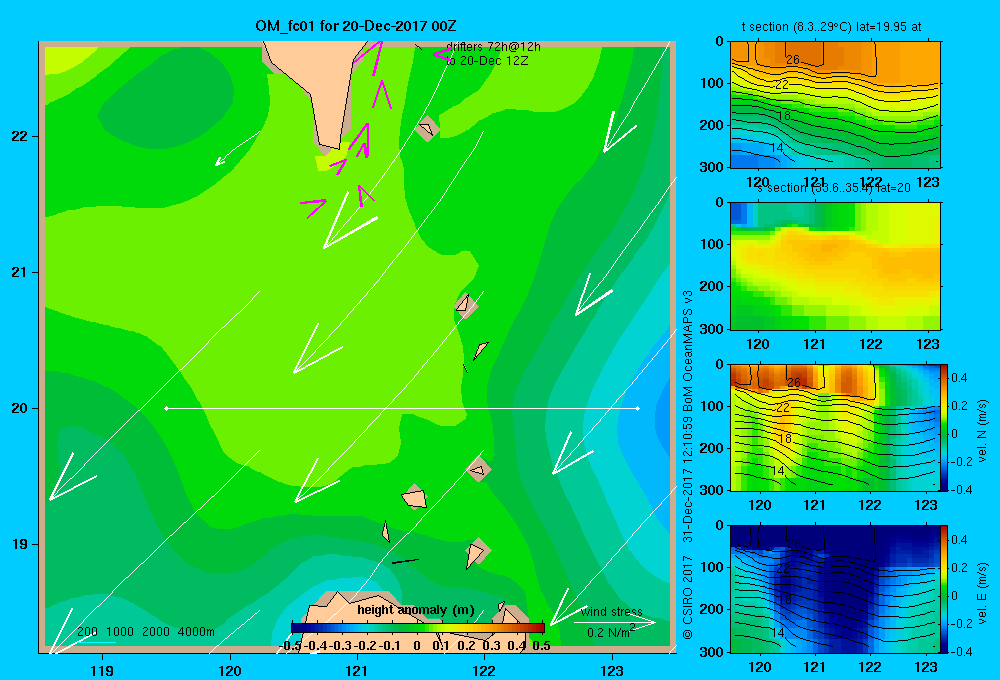Open the northward velocity section plot

835,427
